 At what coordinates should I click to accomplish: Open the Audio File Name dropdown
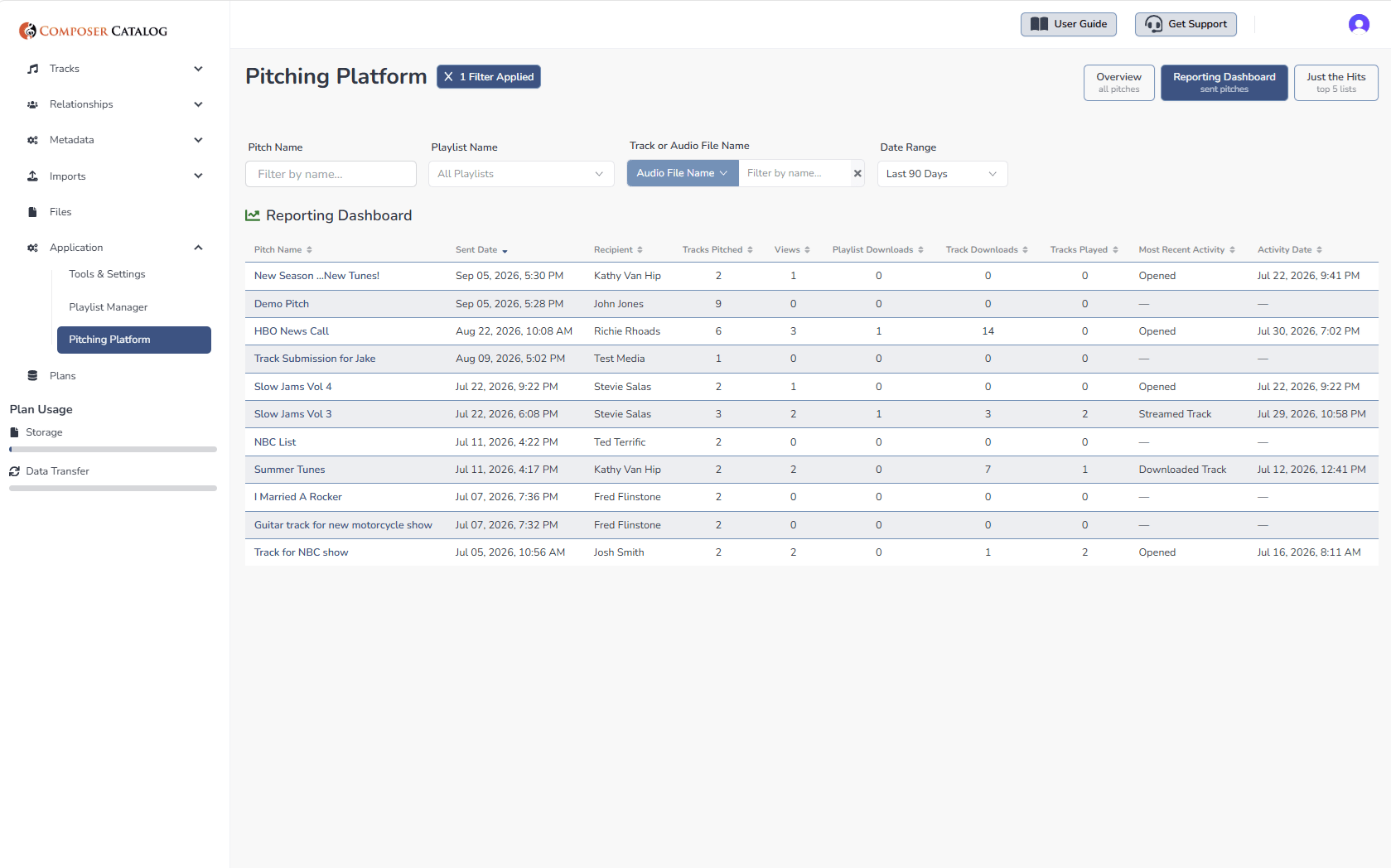click(x=683, y=173)
